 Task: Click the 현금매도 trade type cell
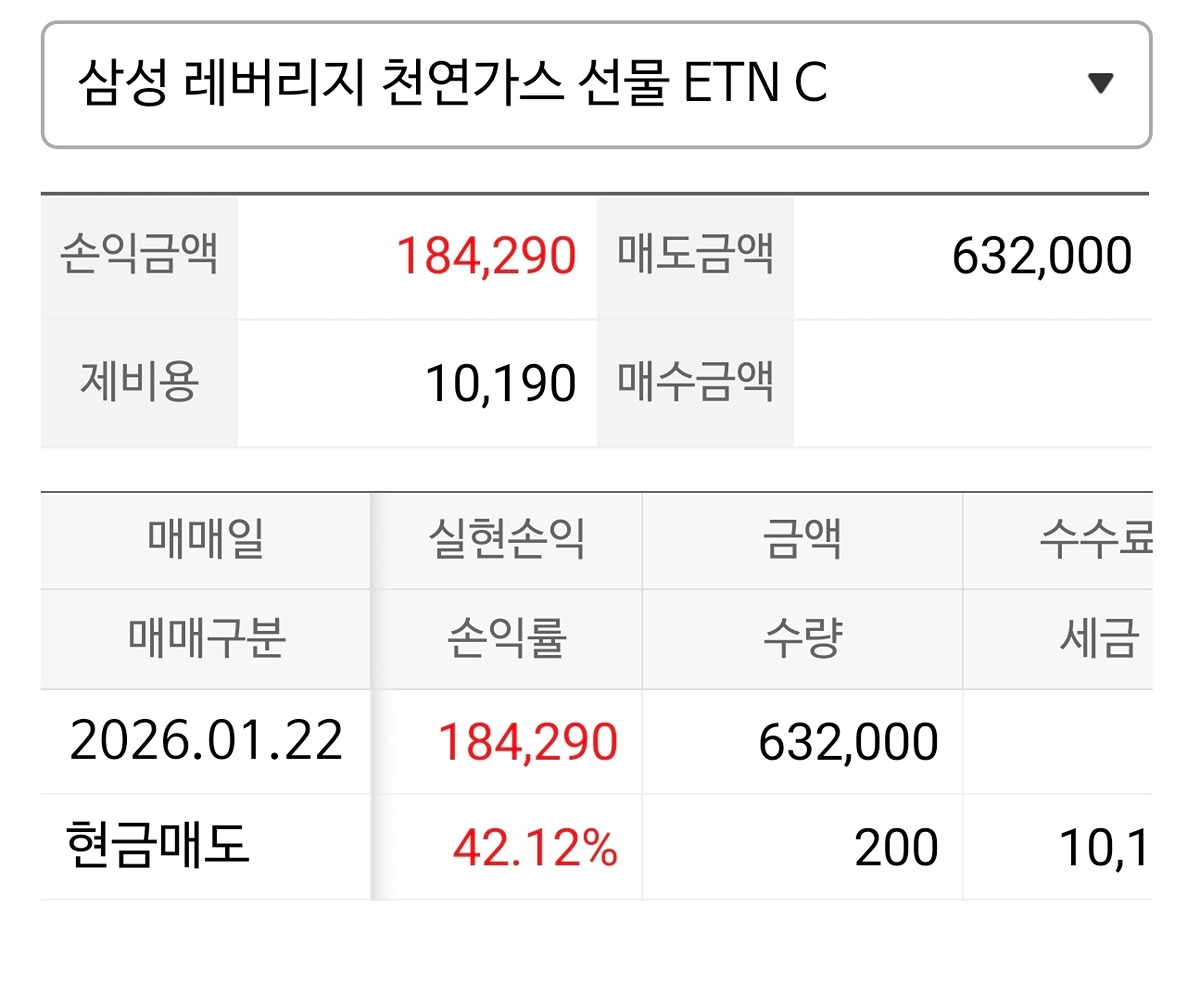pyautogui.click(x=156, y=847)
